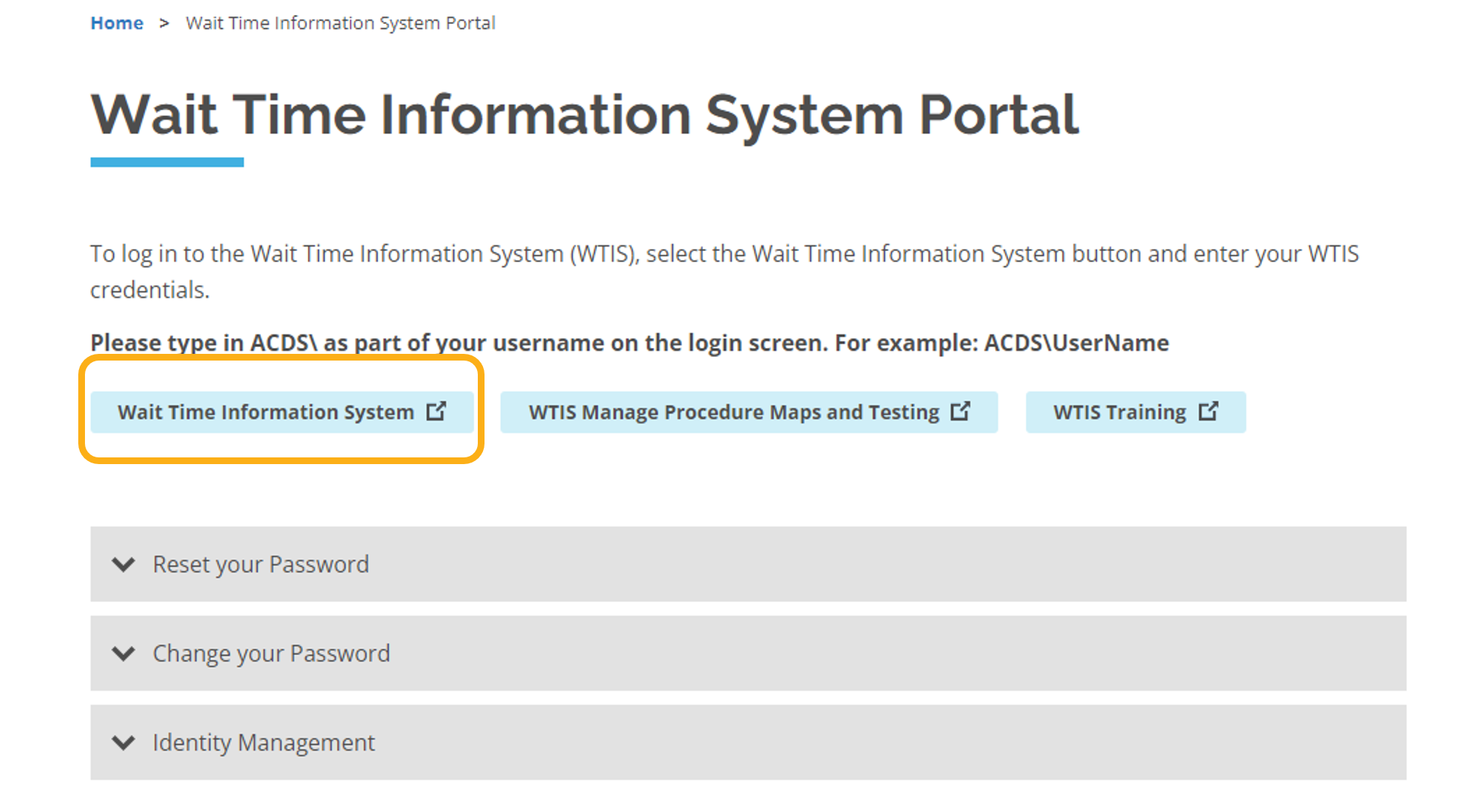This screenshot has width=1461, height=812.
Task: Click the blue underline below the heading
Action: pos(167,162)
